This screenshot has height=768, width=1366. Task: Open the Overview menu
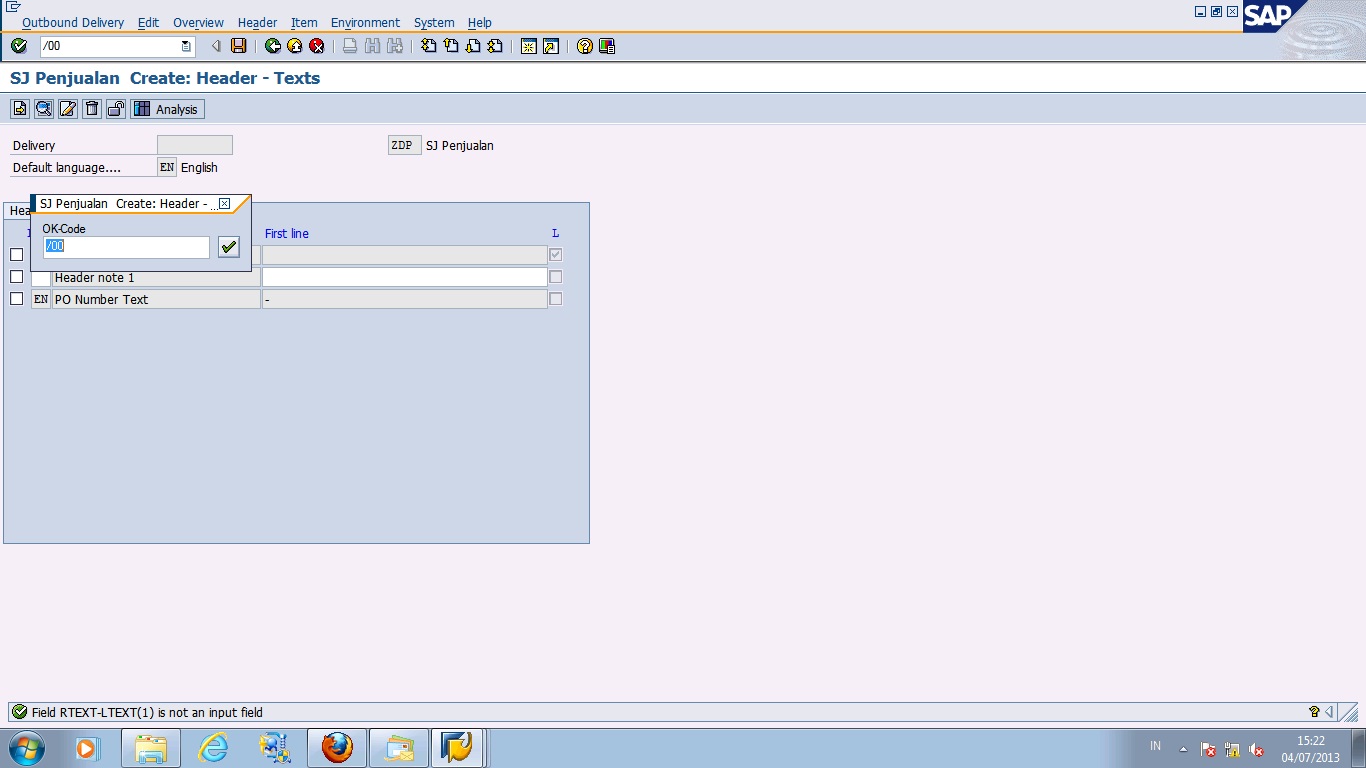(x=198, y=22)
